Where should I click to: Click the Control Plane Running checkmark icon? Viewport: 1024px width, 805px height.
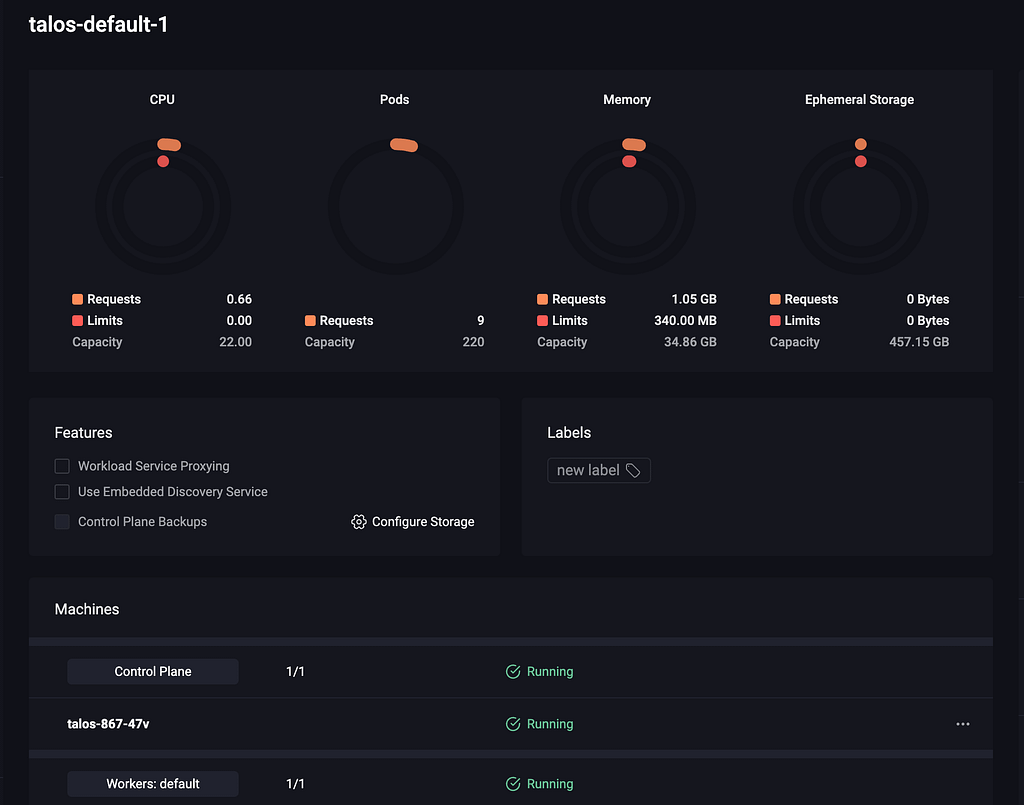(513, 672)
